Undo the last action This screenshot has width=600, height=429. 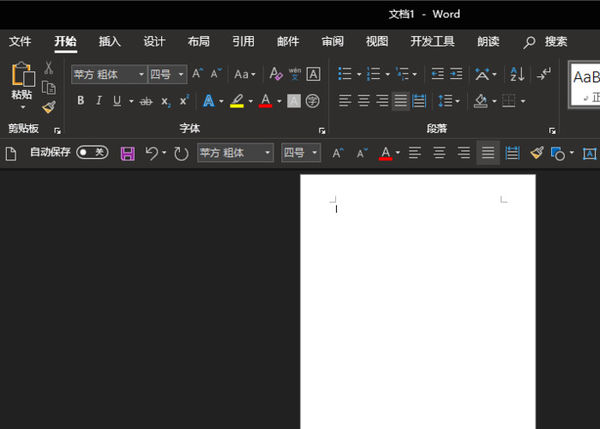(x=152, y=153)
